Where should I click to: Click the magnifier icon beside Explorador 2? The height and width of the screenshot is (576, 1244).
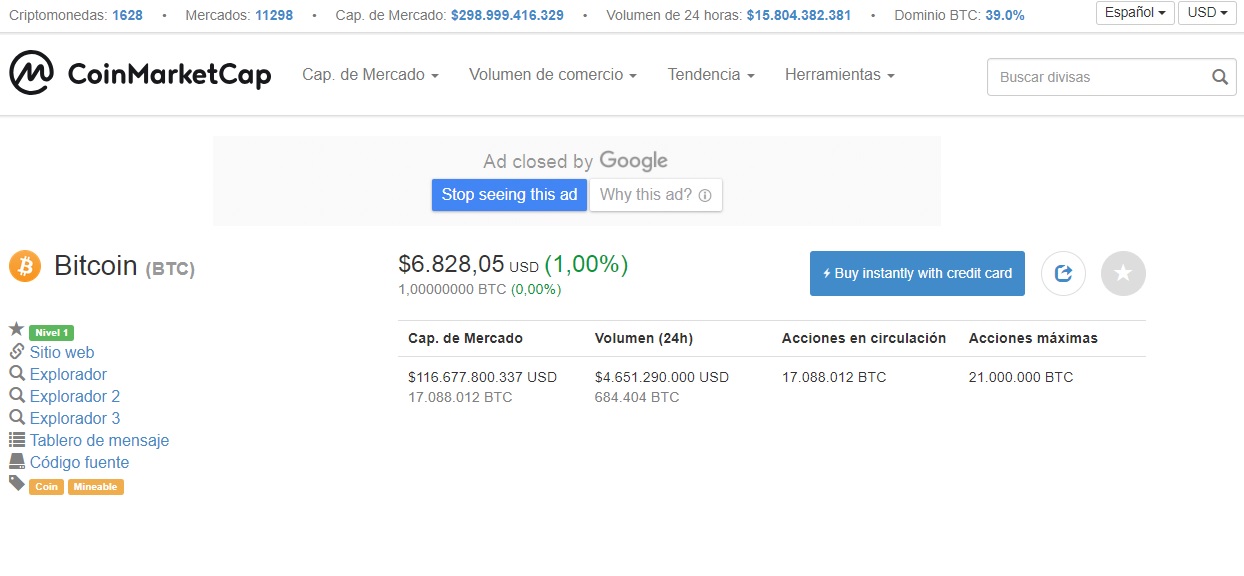click(17, 395)
